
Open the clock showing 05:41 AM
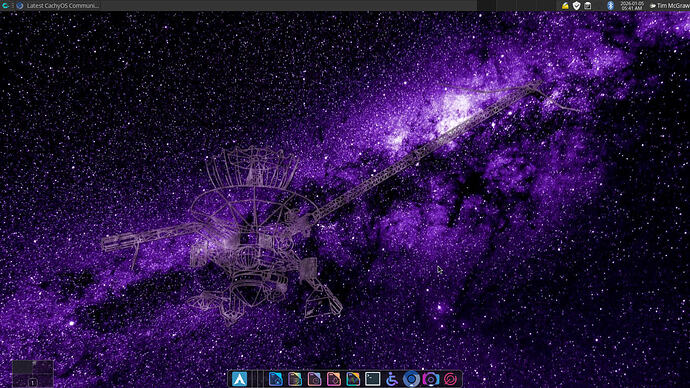click(x=631, y=6)
